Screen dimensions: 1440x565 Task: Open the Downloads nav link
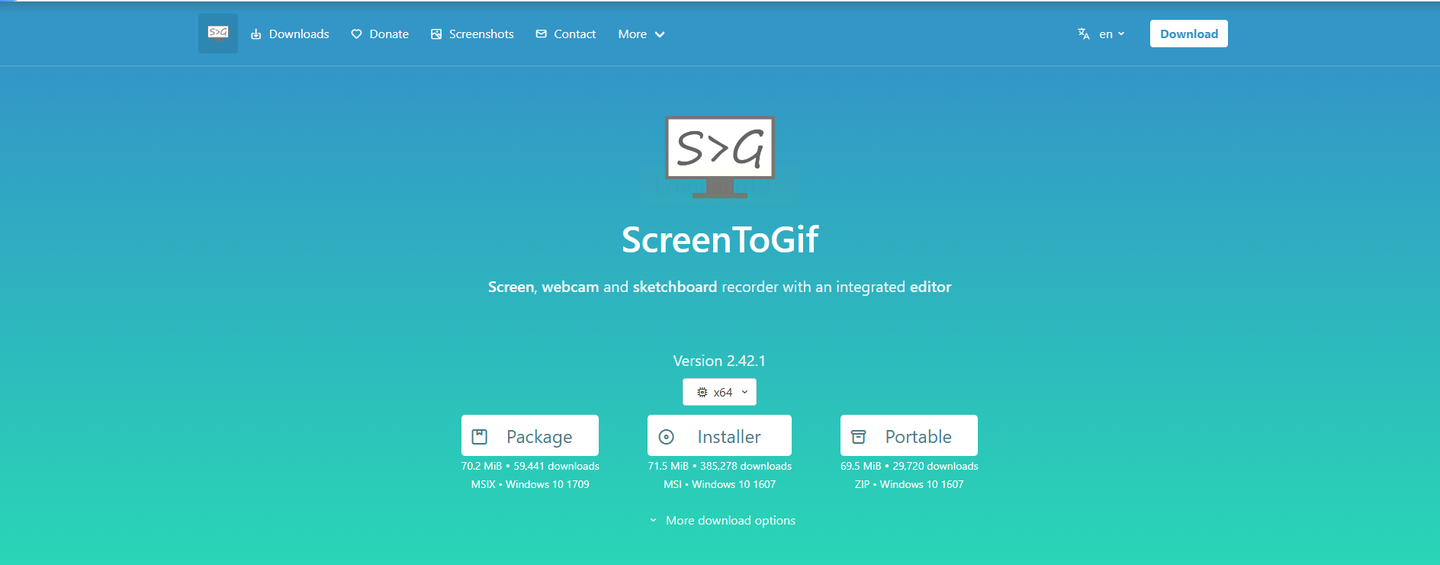coord(289,34)
